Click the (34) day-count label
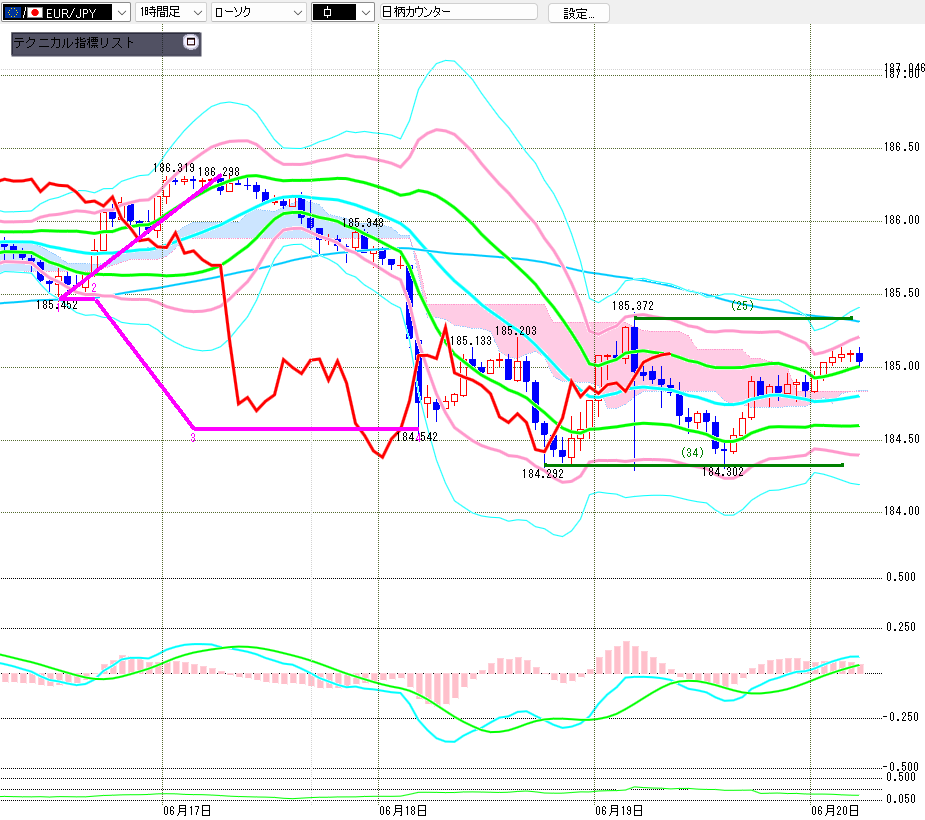Viewport: 925px width, 820px height. (692, 452)
